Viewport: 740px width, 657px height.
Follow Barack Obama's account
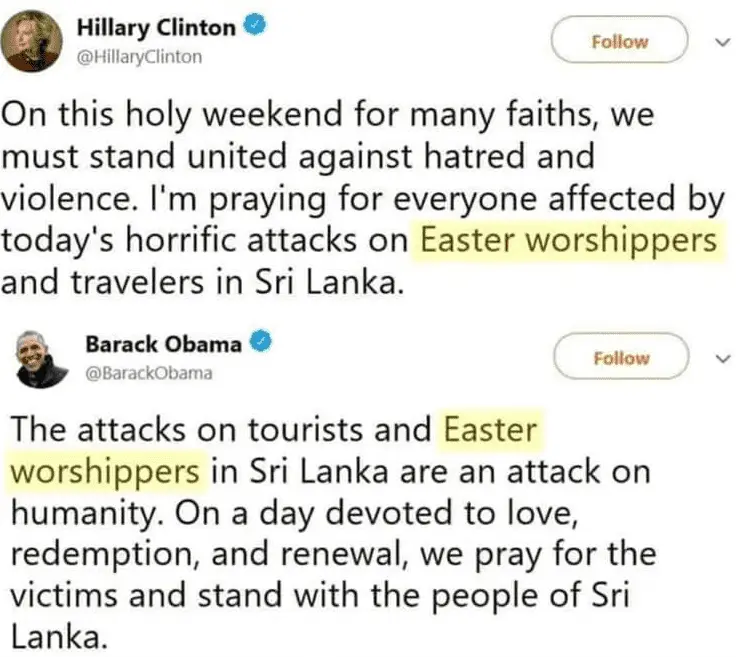point(620,358)
